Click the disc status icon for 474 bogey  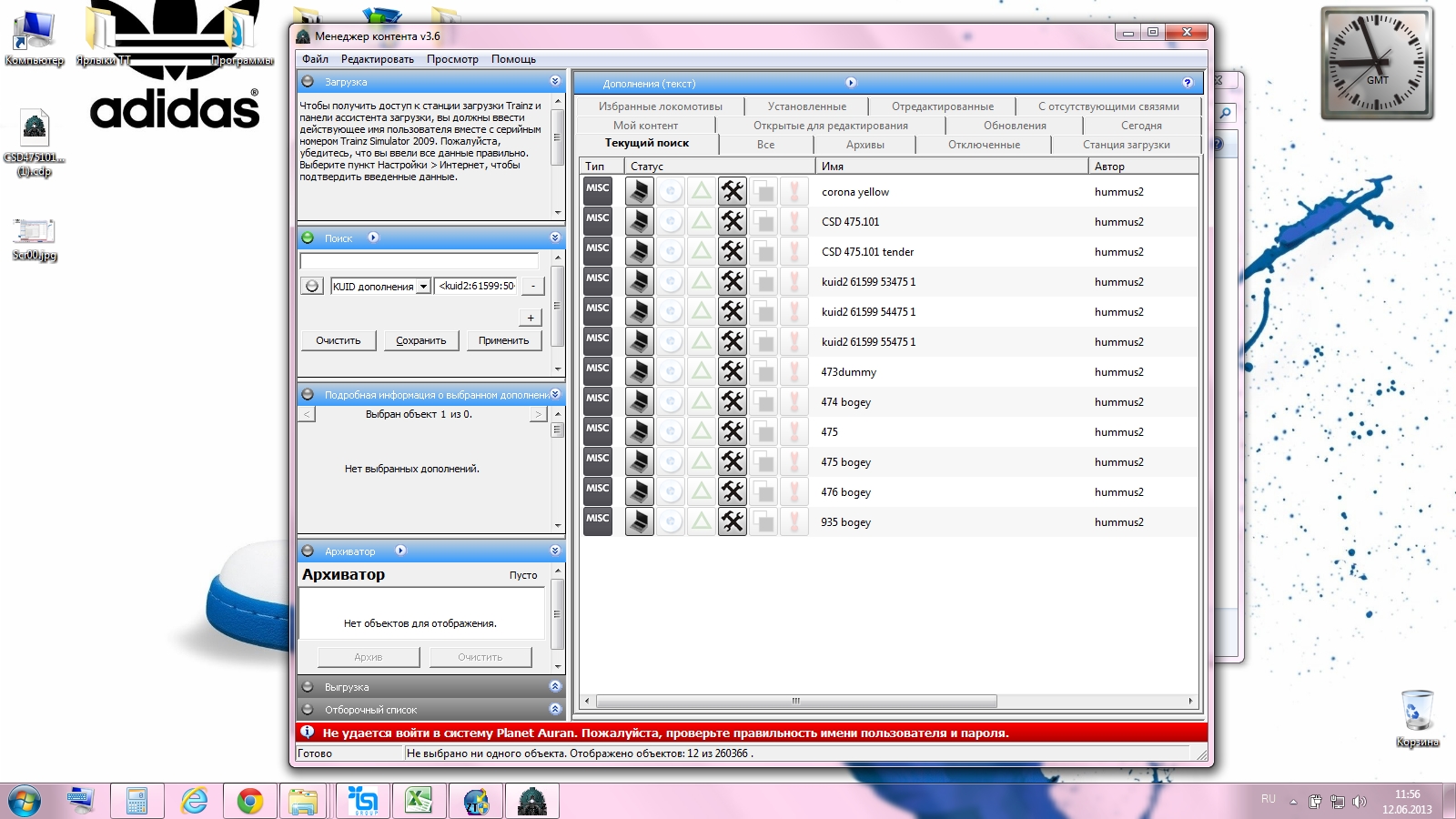670,401
